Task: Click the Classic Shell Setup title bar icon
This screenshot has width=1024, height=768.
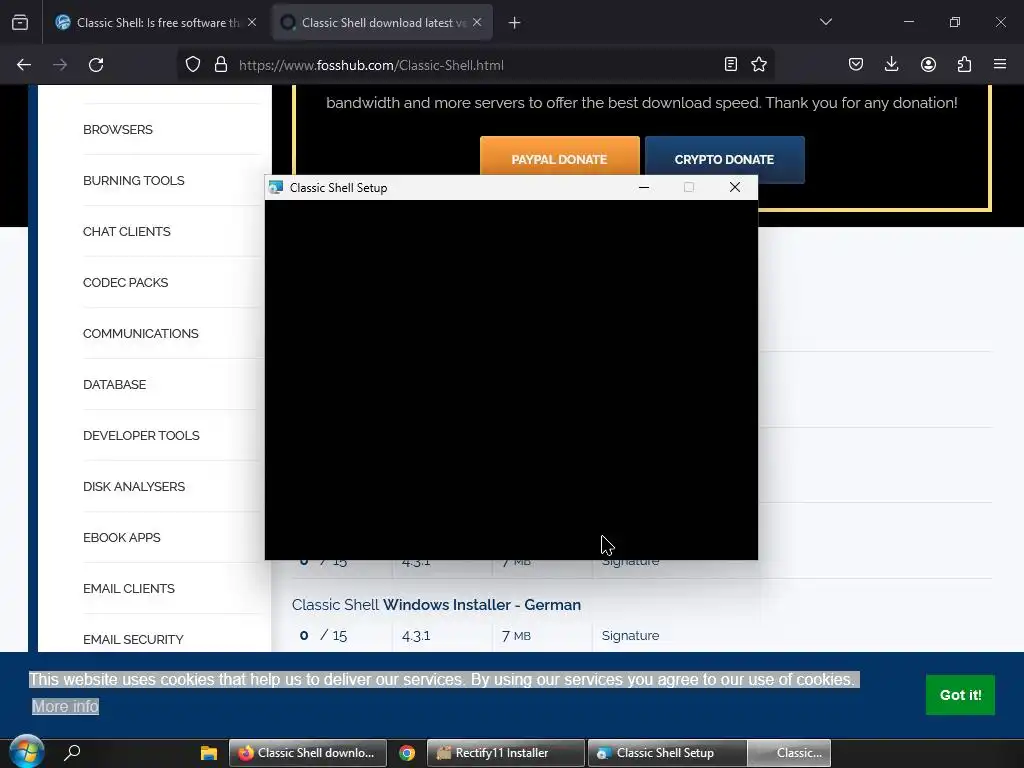Action: [276, 187]
